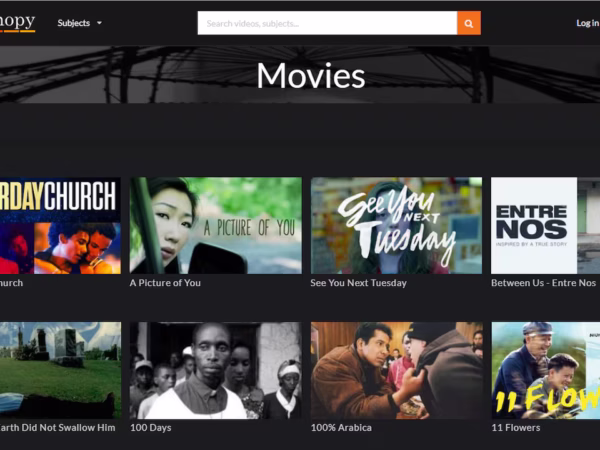Open the A Picture of You thumbnail

(x=215, y=225)
